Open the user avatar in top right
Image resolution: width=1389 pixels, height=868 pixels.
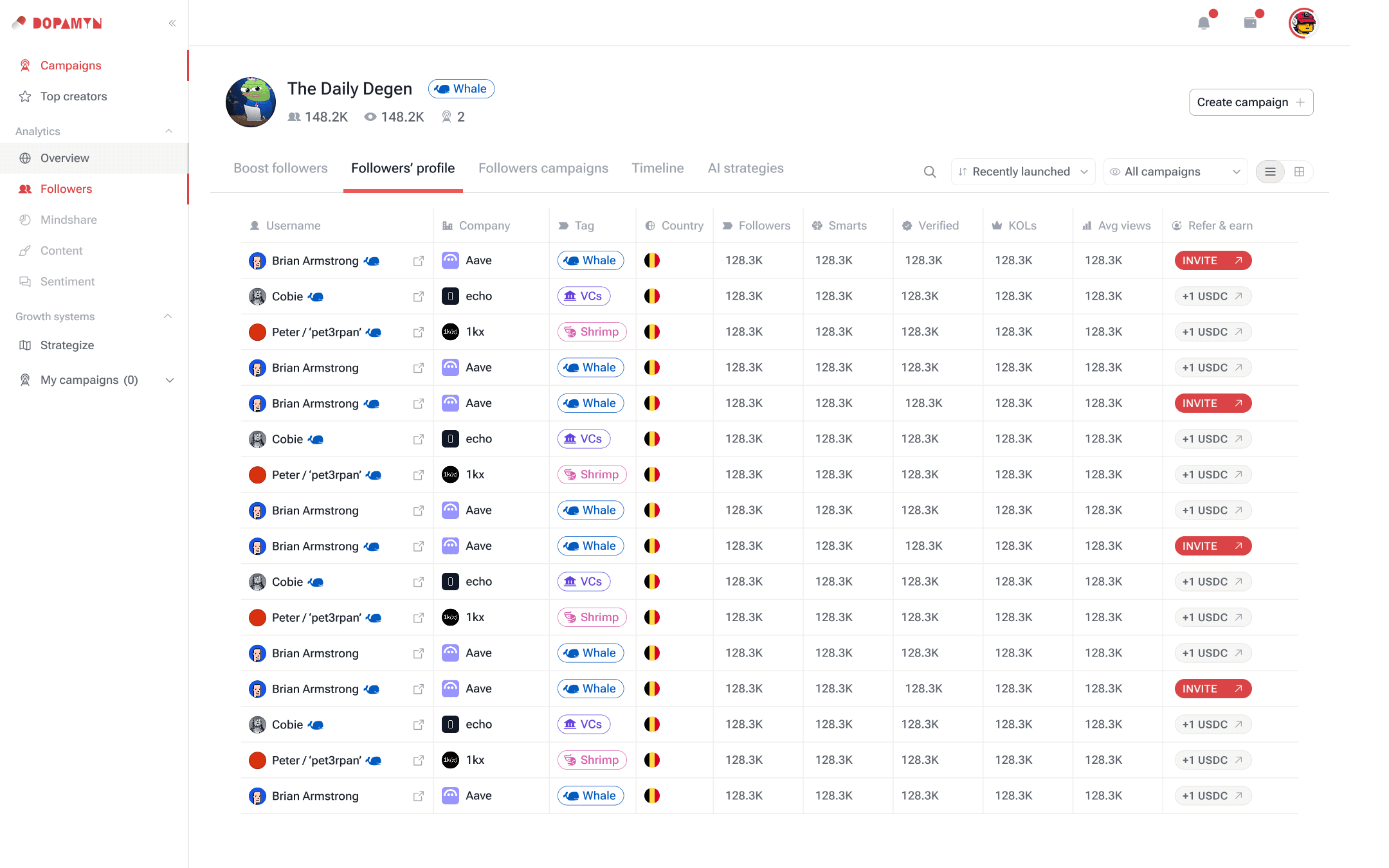coord(1303,23)
